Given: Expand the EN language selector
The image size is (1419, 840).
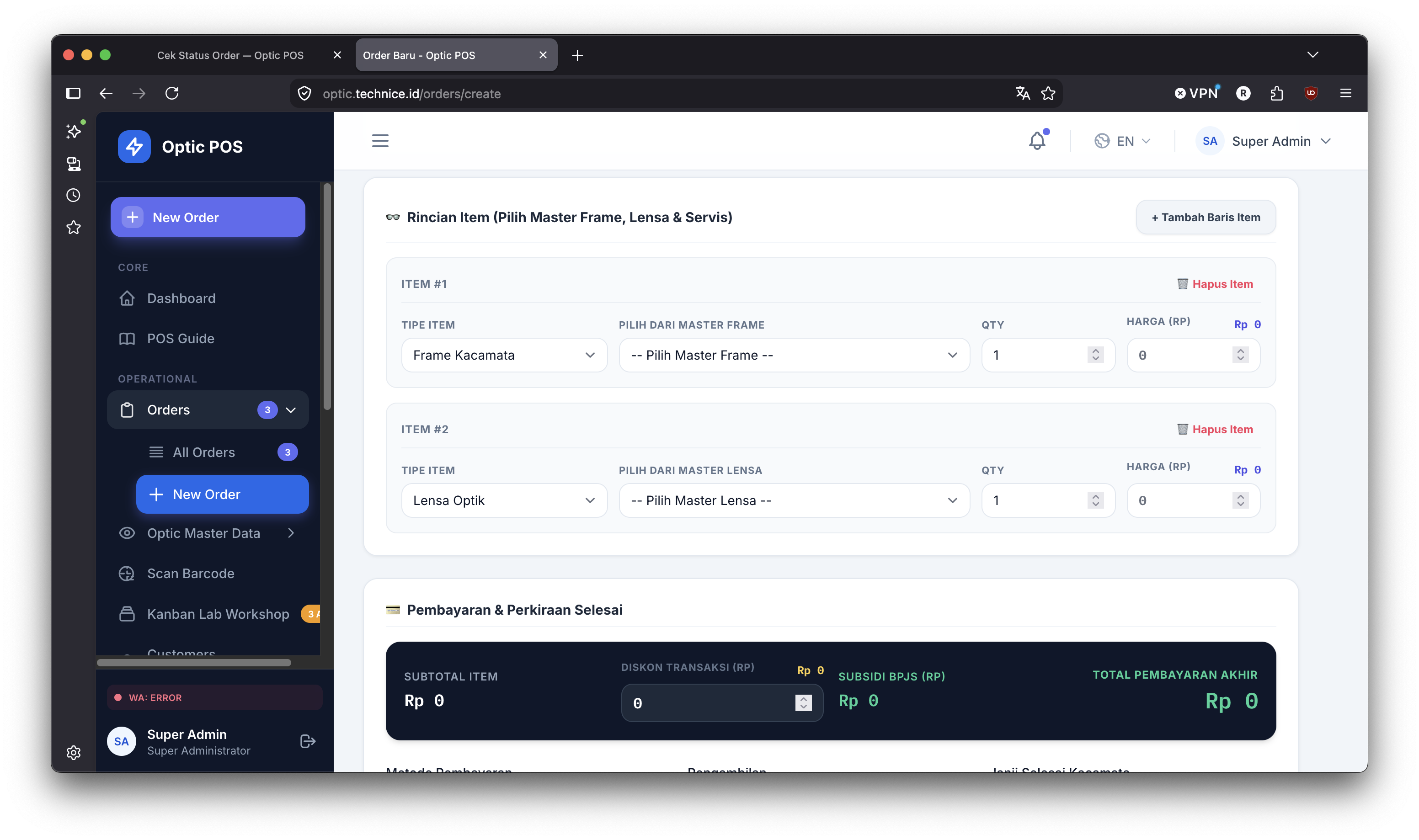Looking at the screenshot, I should pyautogui.click(x=1122, y=141).
